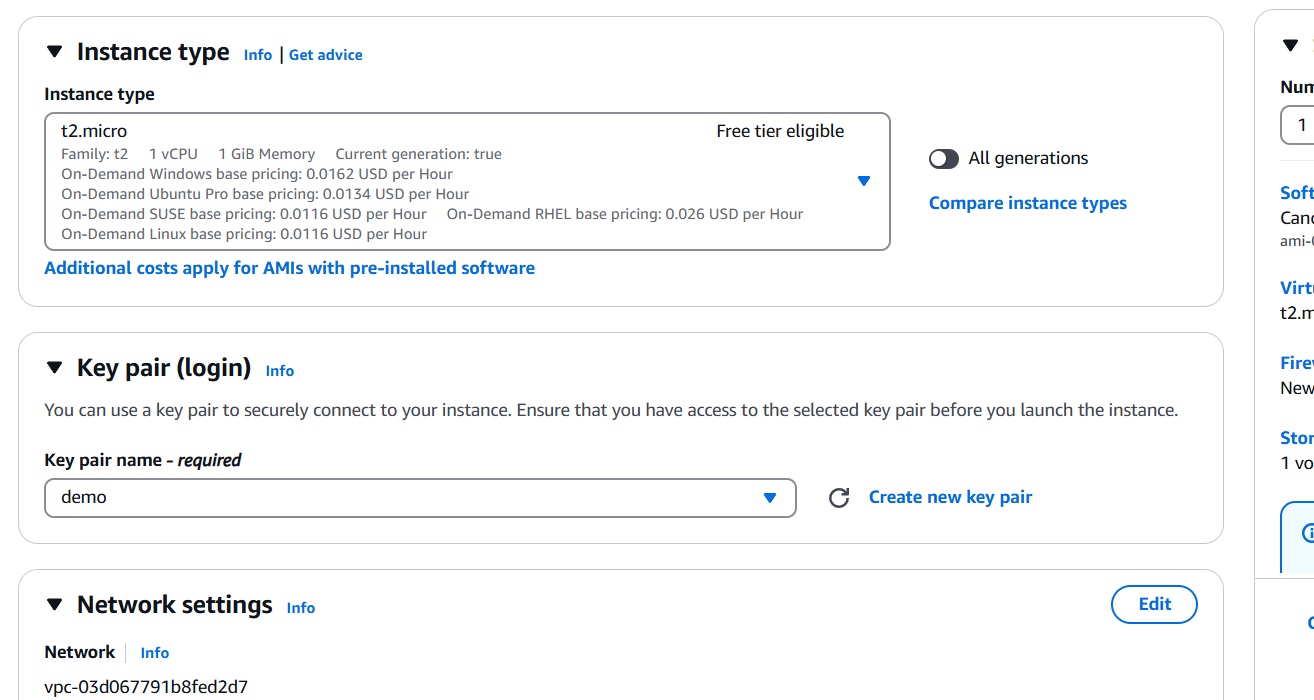Open Info link beside Network settings heading
This screenshot has width=1314, height=700.
pyautogui.click(x=301, y=608)
